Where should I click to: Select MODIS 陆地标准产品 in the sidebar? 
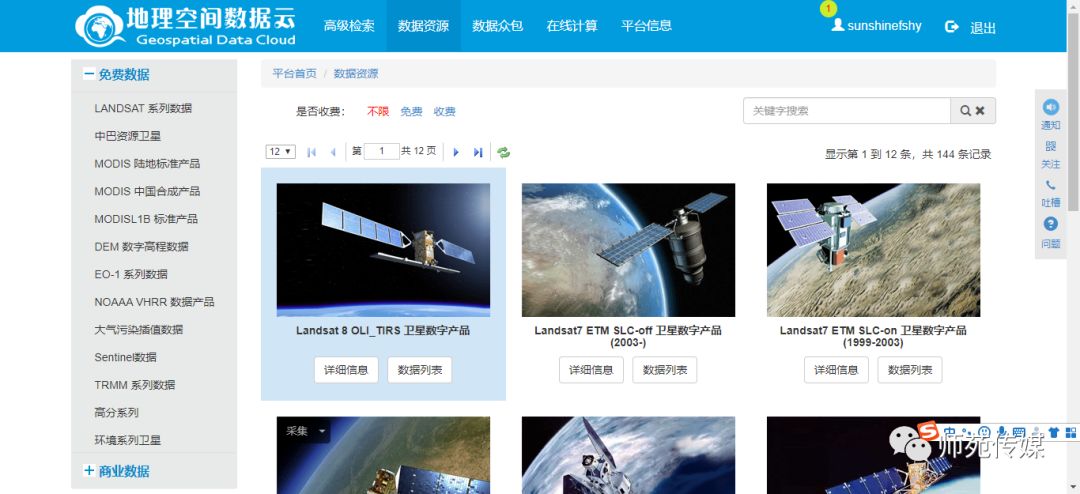[x=147, y=163]
